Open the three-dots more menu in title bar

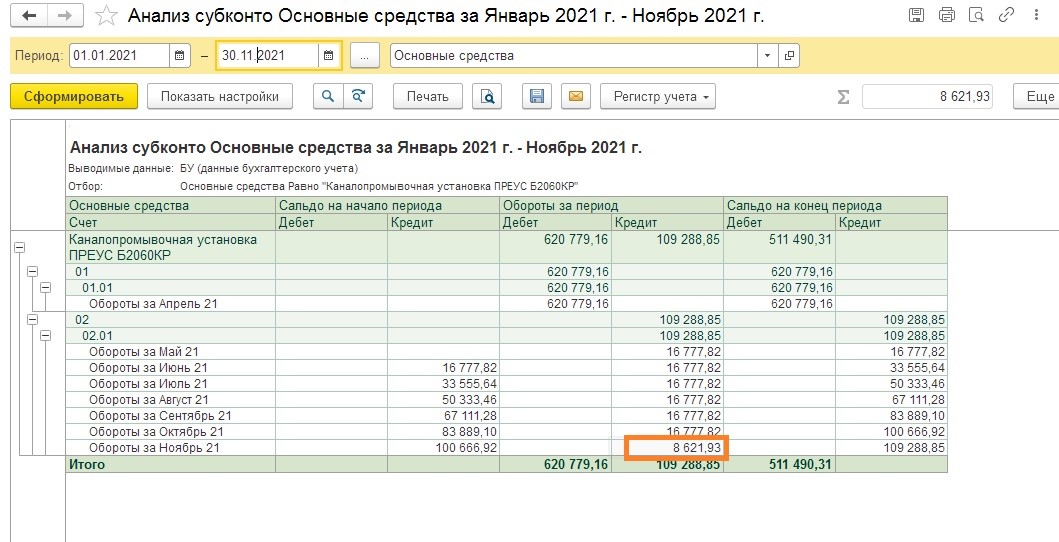pos(1036,15)
